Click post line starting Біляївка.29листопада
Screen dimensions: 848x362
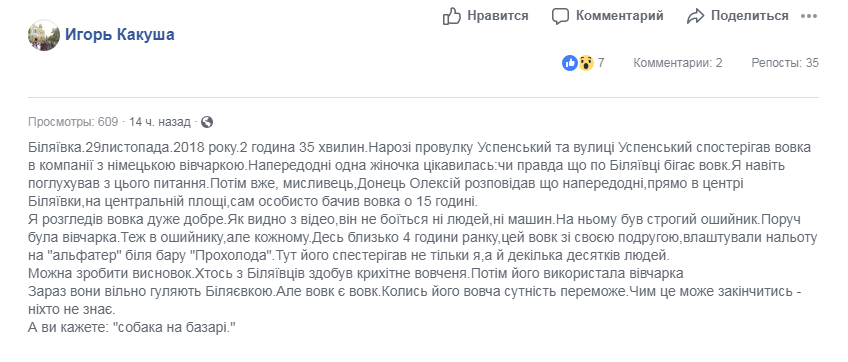click(x=420, y=148)
